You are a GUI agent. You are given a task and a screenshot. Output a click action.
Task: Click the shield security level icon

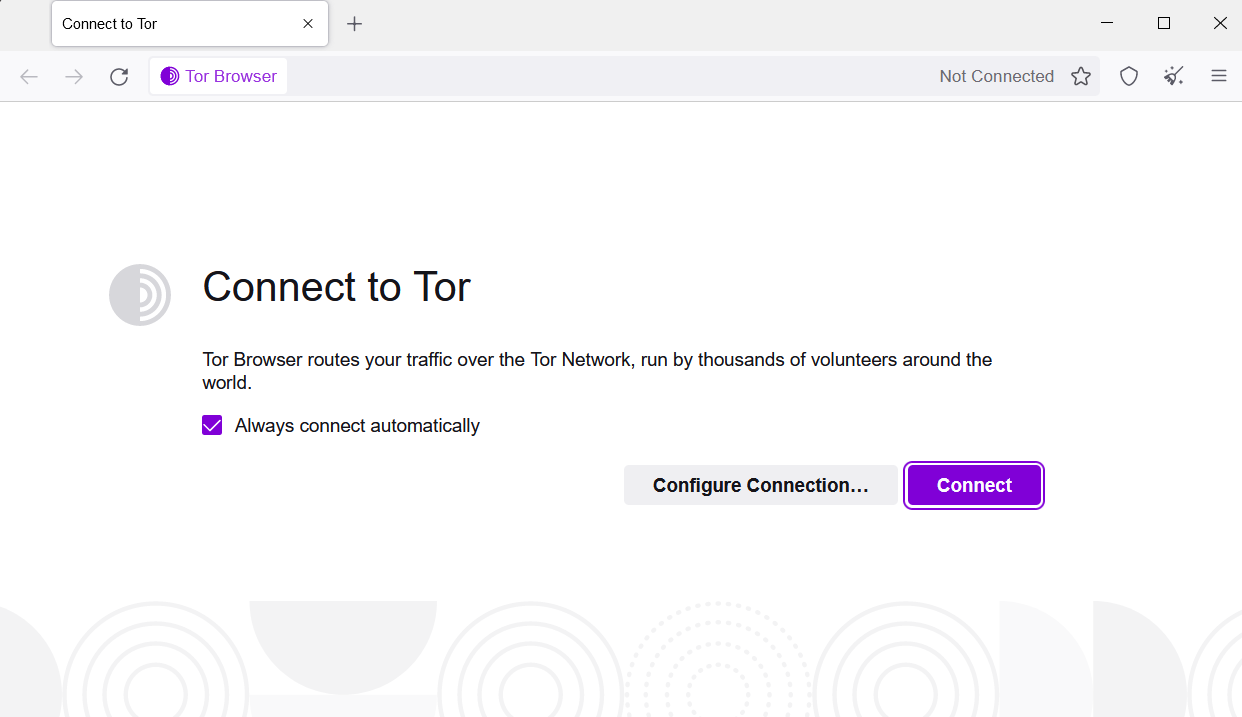coord(1128,76)
